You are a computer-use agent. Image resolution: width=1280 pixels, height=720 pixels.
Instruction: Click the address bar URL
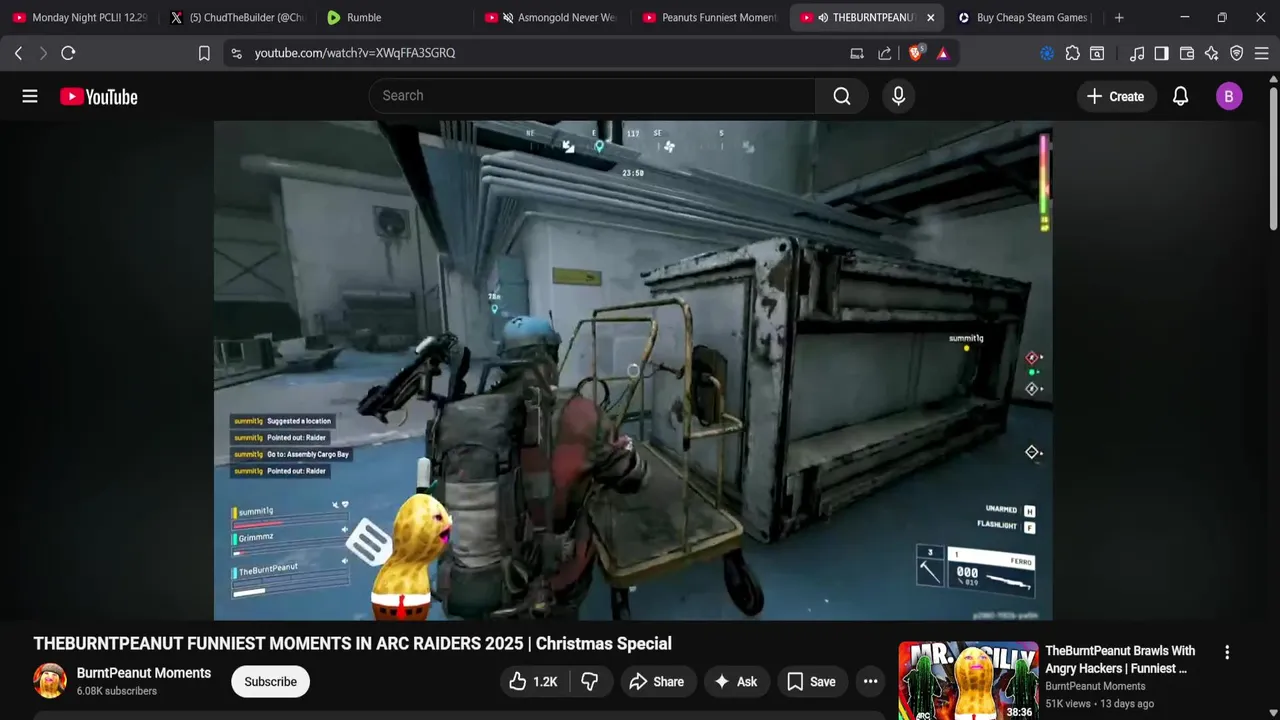pyautogui.click(x=355, y=53)
